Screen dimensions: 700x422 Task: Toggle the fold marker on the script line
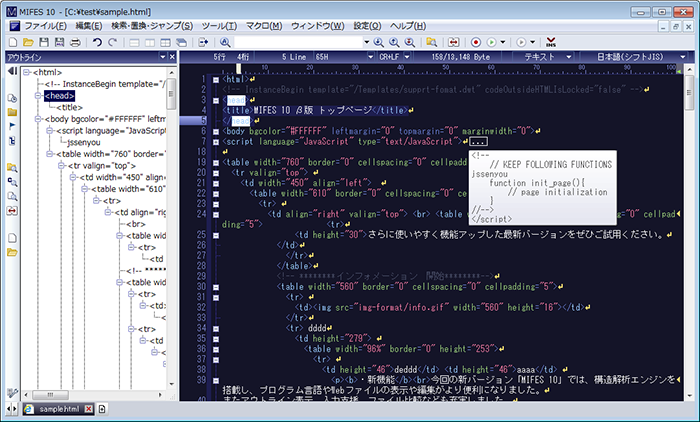tap(215, 142)
